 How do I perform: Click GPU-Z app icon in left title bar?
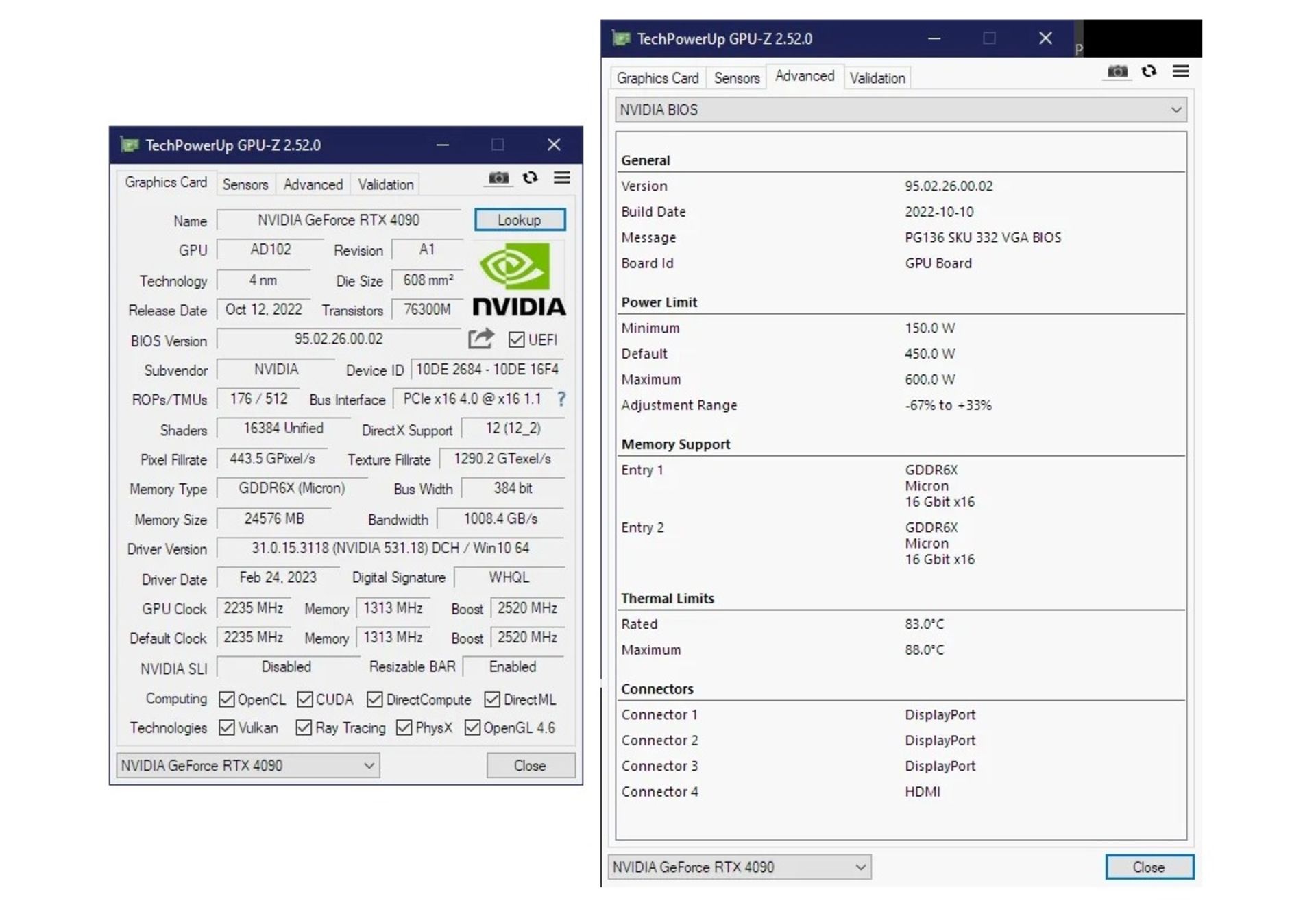coord(130,145)
